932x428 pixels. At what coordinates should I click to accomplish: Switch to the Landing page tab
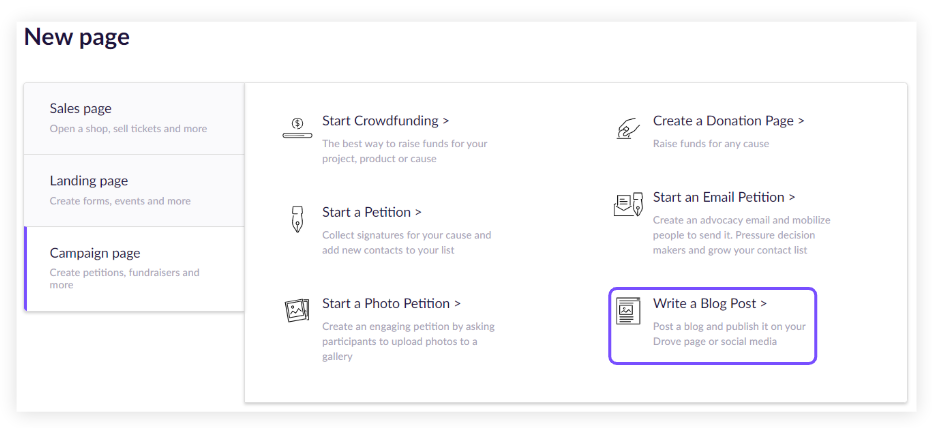click(134, 190)
